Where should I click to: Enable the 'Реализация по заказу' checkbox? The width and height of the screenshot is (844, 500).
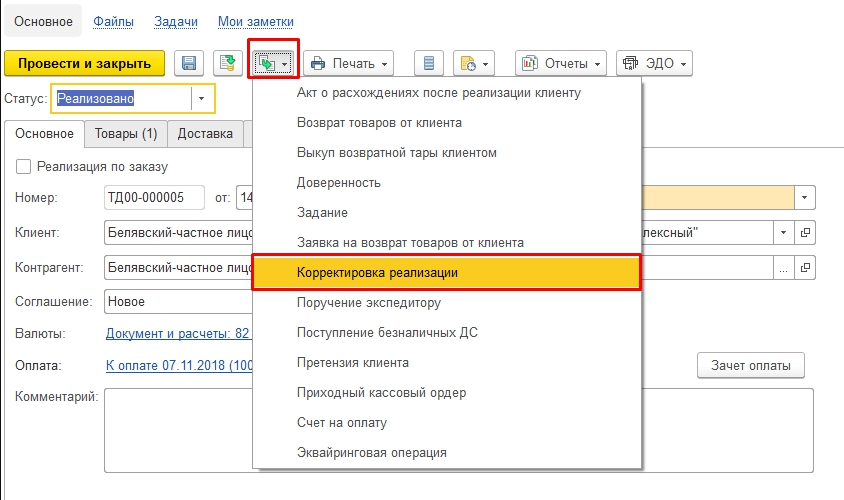[x=24, y=166]
